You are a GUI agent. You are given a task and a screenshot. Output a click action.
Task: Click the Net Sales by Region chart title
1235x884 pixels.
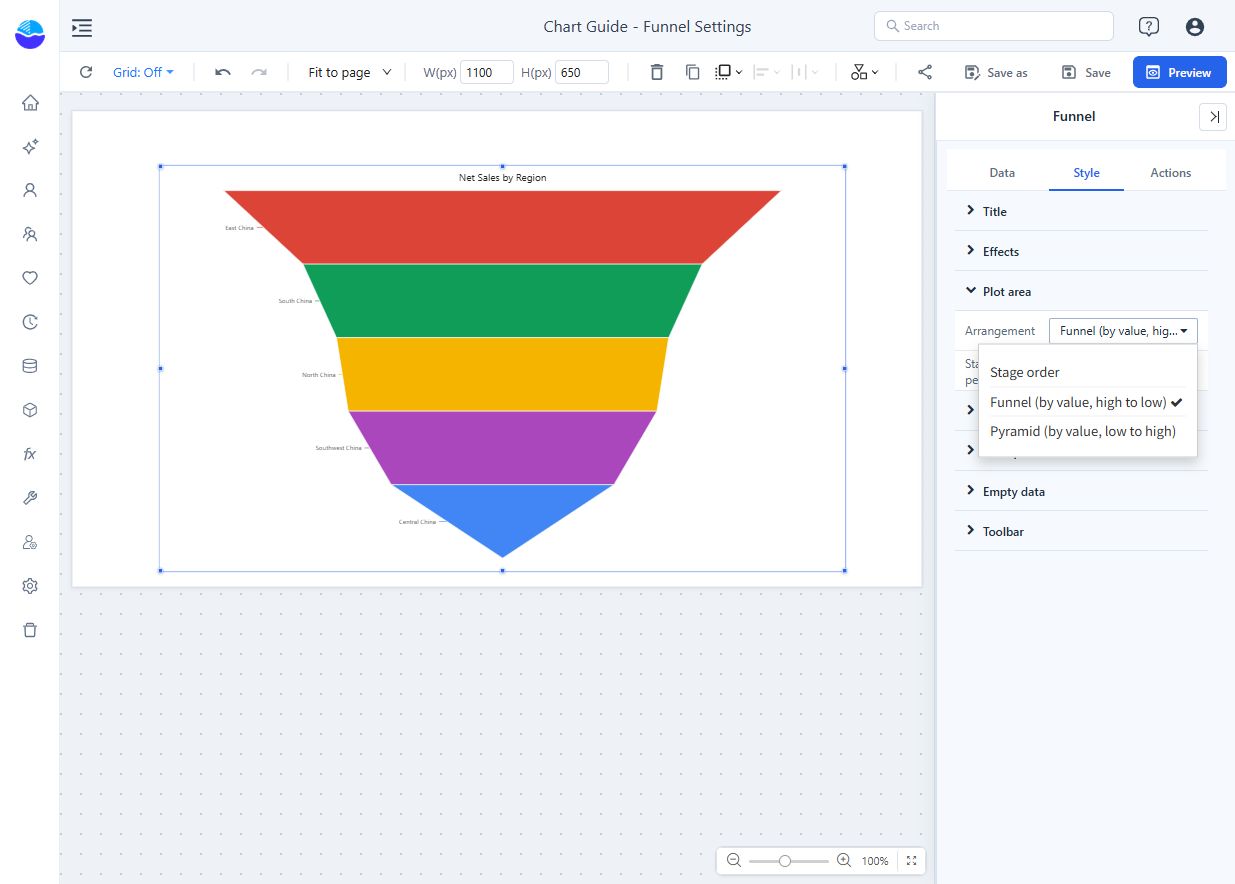pos(502,178)
